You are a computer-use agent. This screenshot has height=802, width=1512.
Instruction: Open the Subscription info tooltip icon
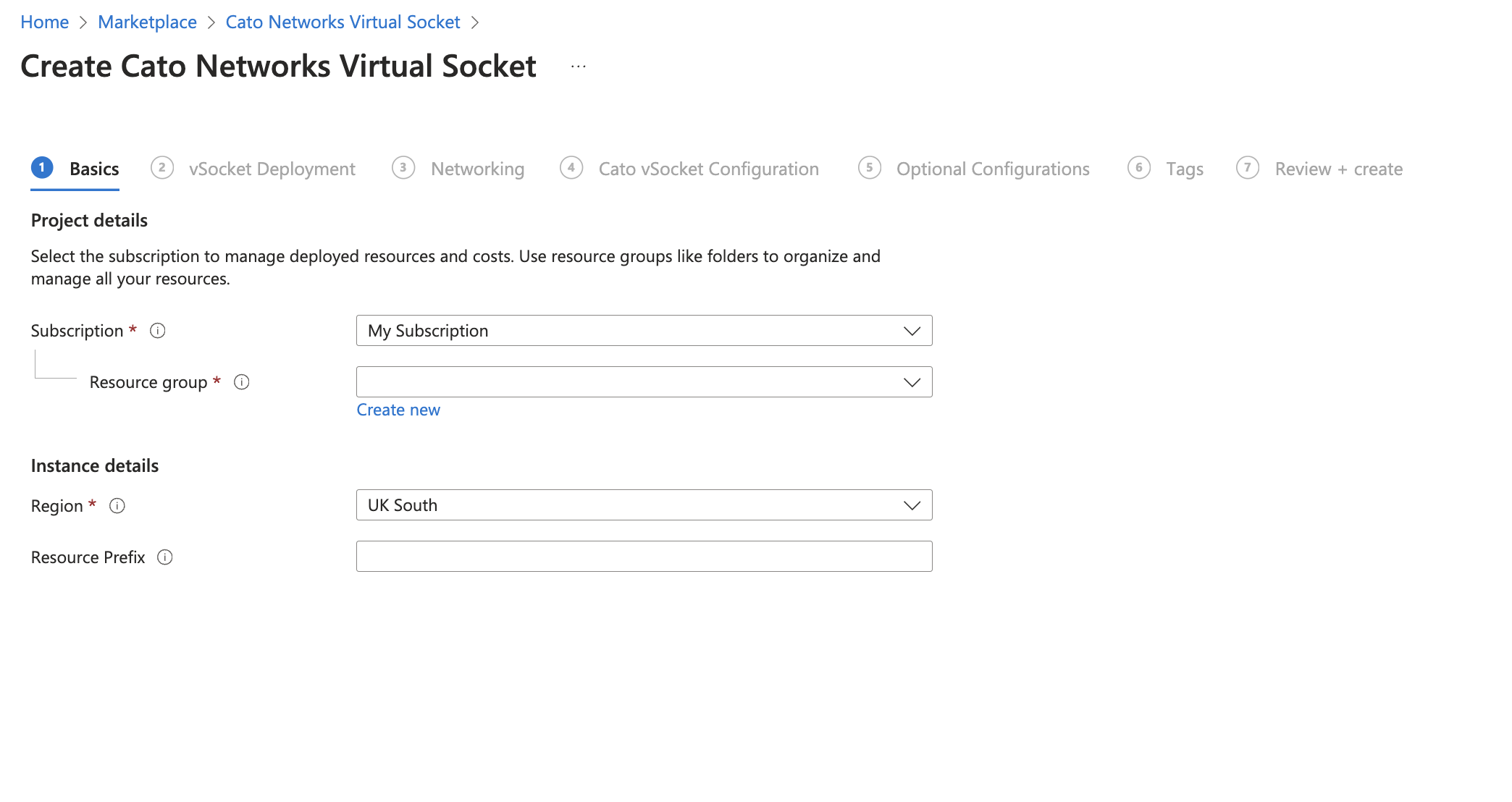click(x=157, y=330)
